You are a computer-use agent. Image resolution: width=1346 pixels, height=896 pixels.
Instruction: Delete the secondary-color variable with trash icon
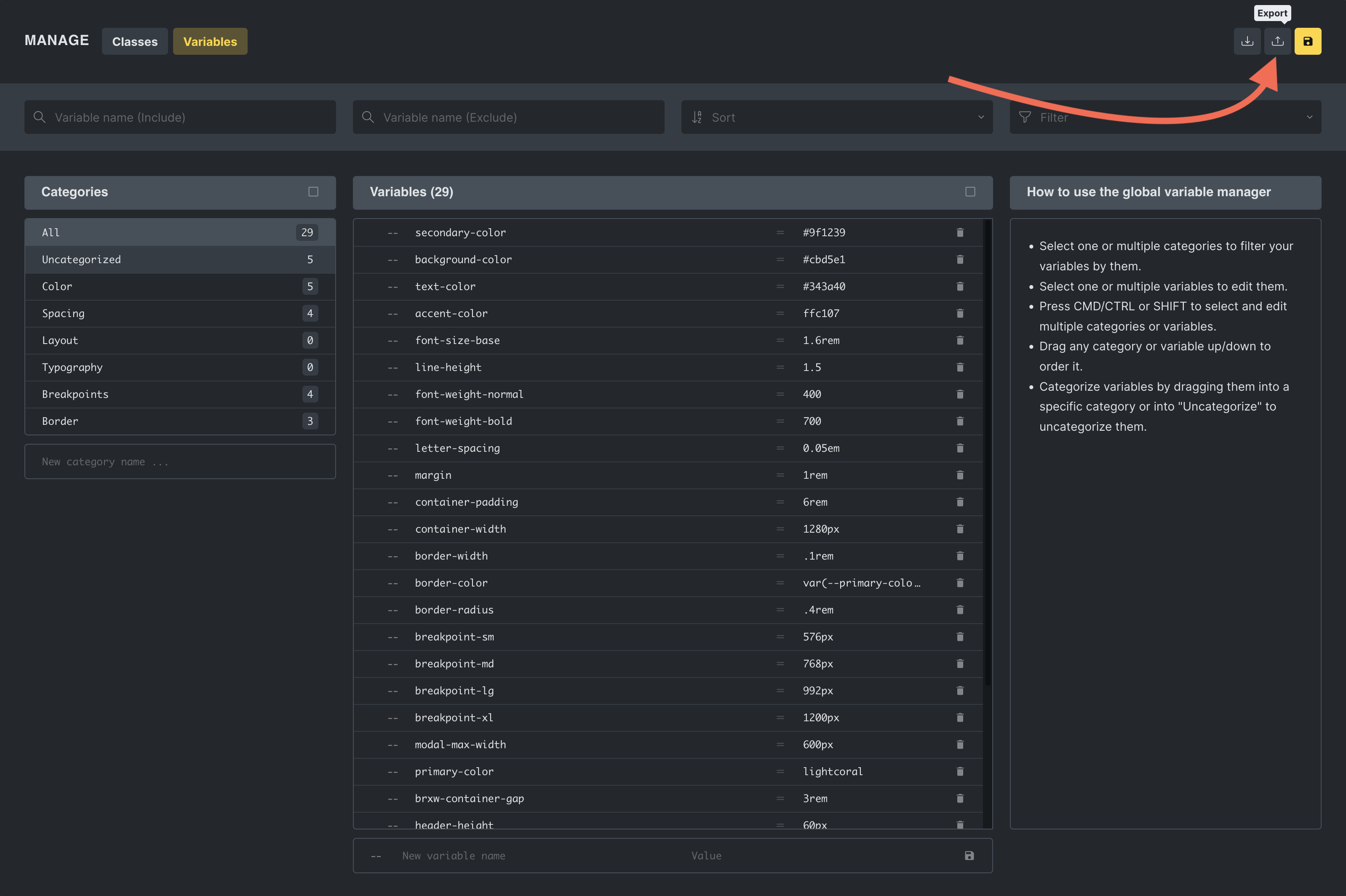click(960, 232)
